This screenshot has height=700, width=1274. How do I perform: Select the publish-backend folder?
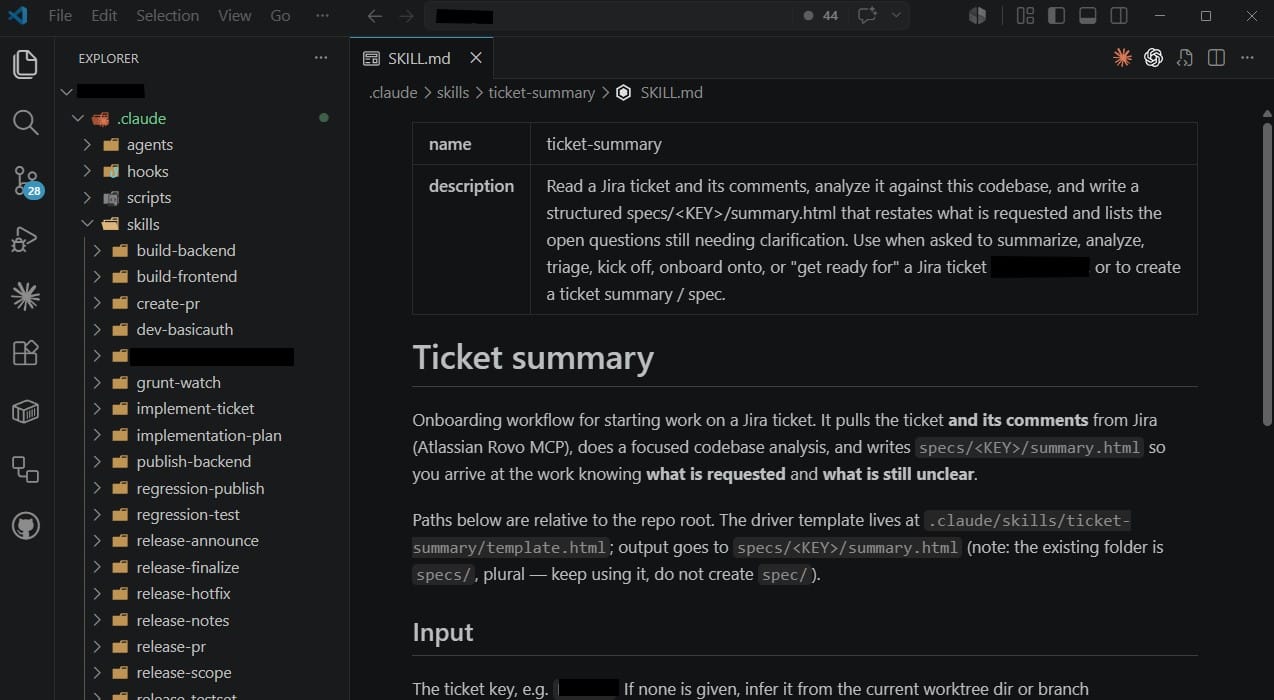pos(194,461)
